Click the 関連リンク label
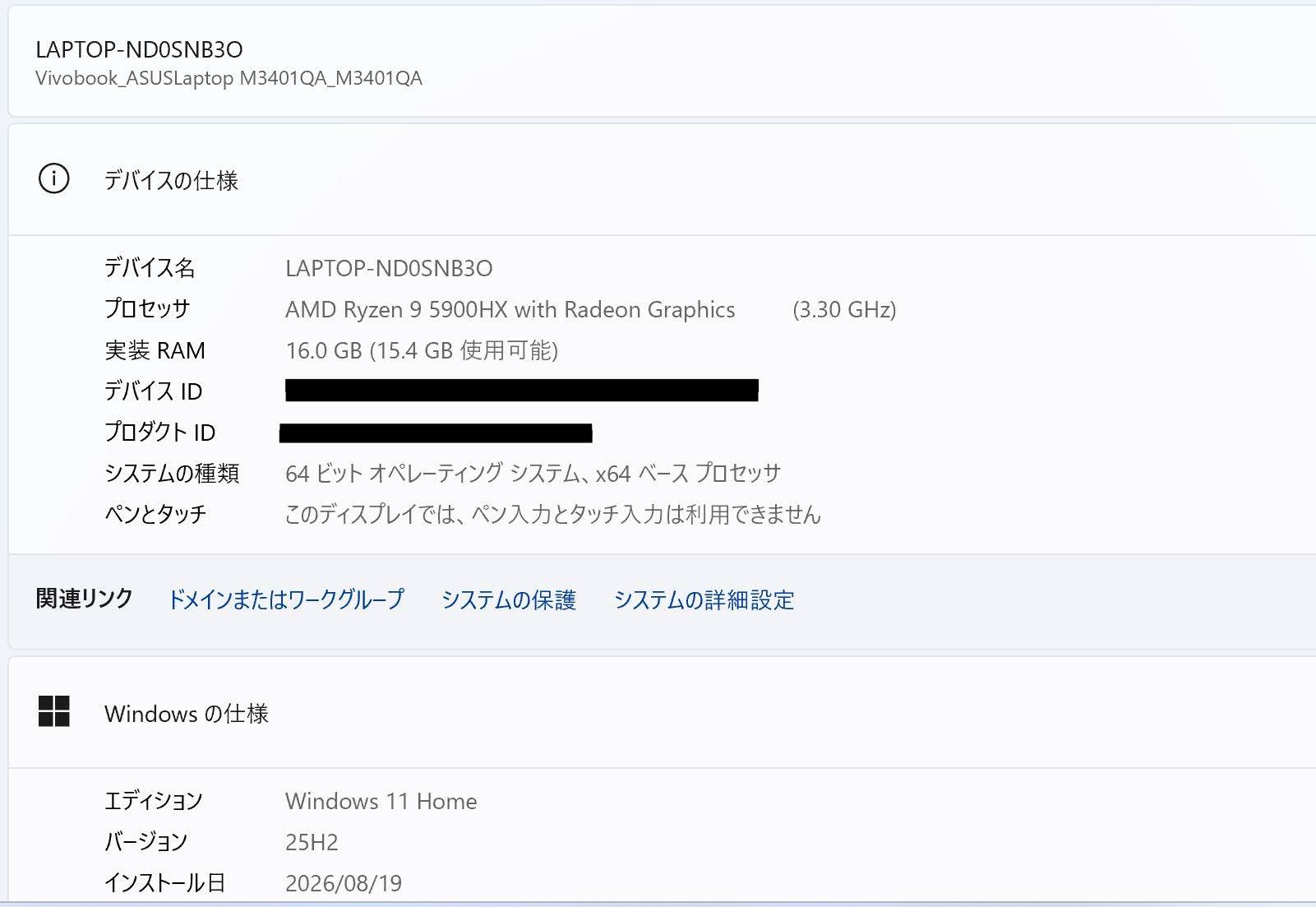The height and width of the screenshot is (907, 1316). point(84,598)
